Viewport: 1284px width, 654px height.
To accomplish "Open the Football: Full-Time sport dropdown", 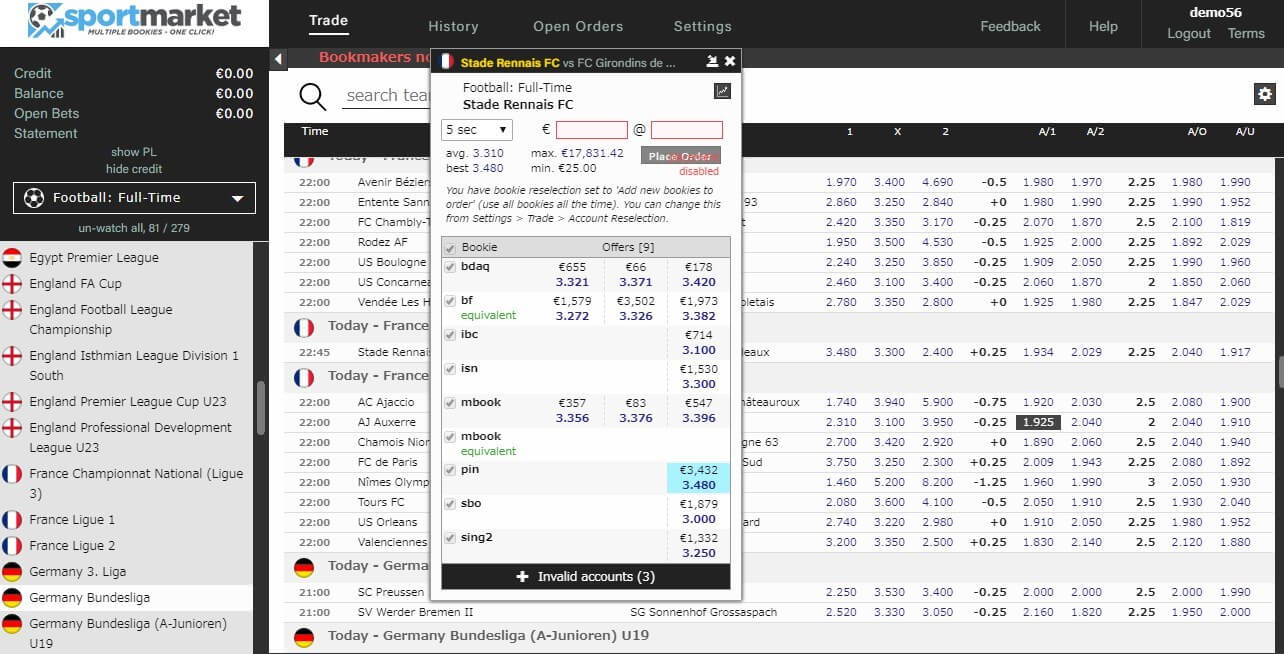I will pyautogui.click(x=135, y=198).
